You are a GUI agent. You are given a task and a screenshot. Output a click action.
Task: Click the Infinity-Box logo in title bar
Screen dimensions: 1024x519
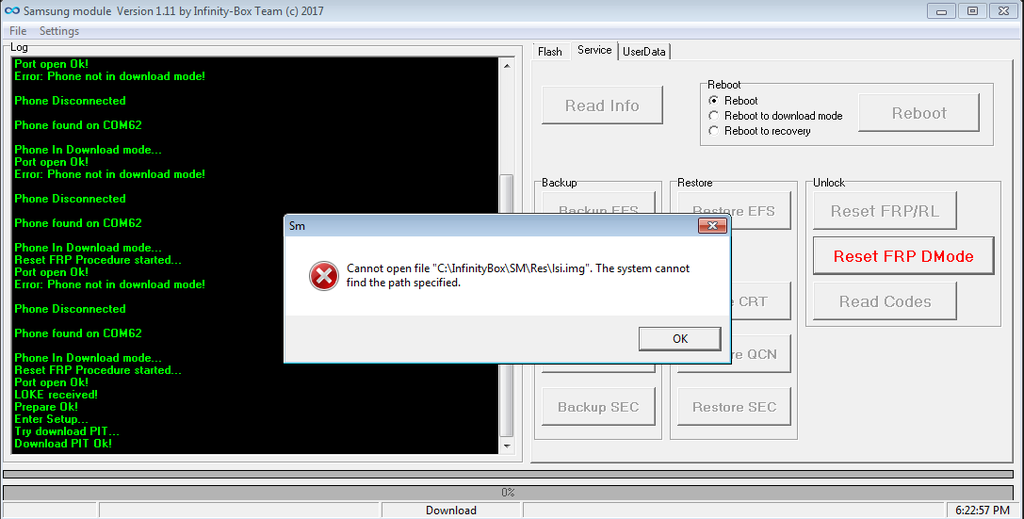(x=12, y=10)
